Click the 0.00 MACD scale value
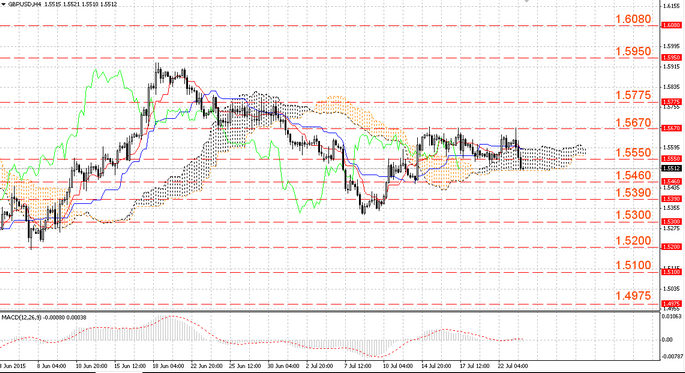Screen dimensions: 685x373 (668, 339)
